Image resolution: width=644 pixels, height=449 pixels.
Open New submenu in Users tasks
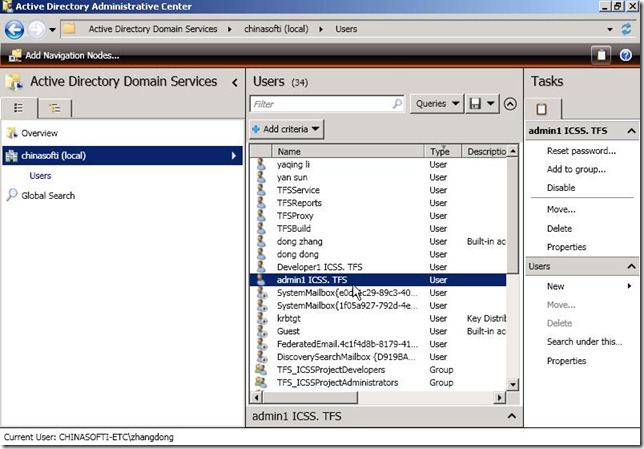tap(589, 286)
